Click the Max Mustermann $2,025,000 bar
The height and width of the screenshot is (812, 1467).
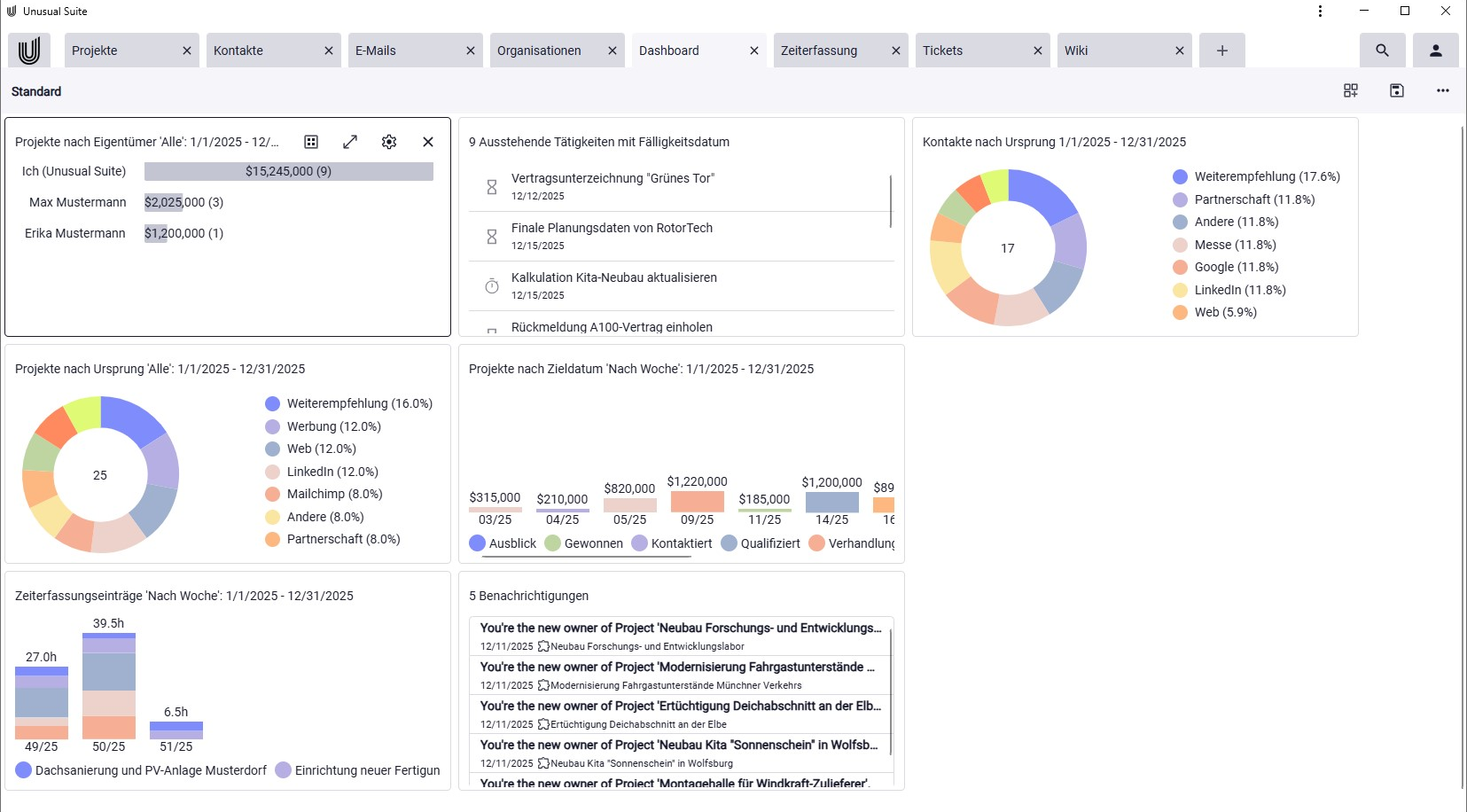(163, 202)
